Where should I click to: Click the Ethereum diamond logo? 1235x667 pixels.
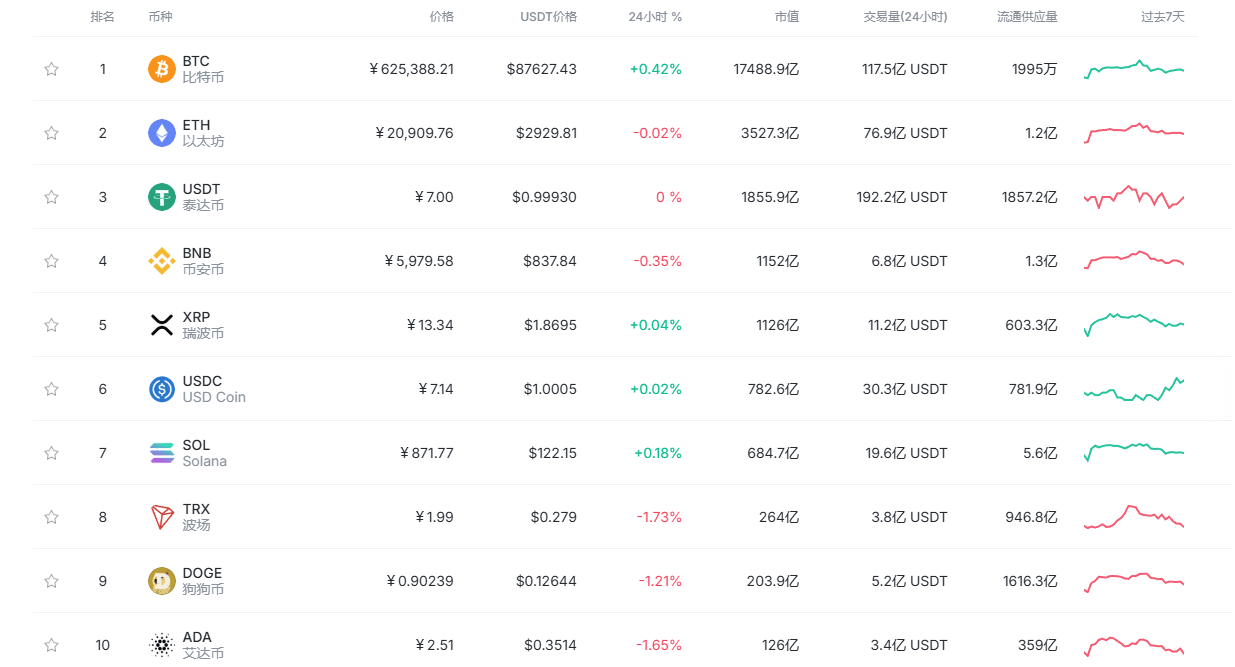(x=161, y=133)
